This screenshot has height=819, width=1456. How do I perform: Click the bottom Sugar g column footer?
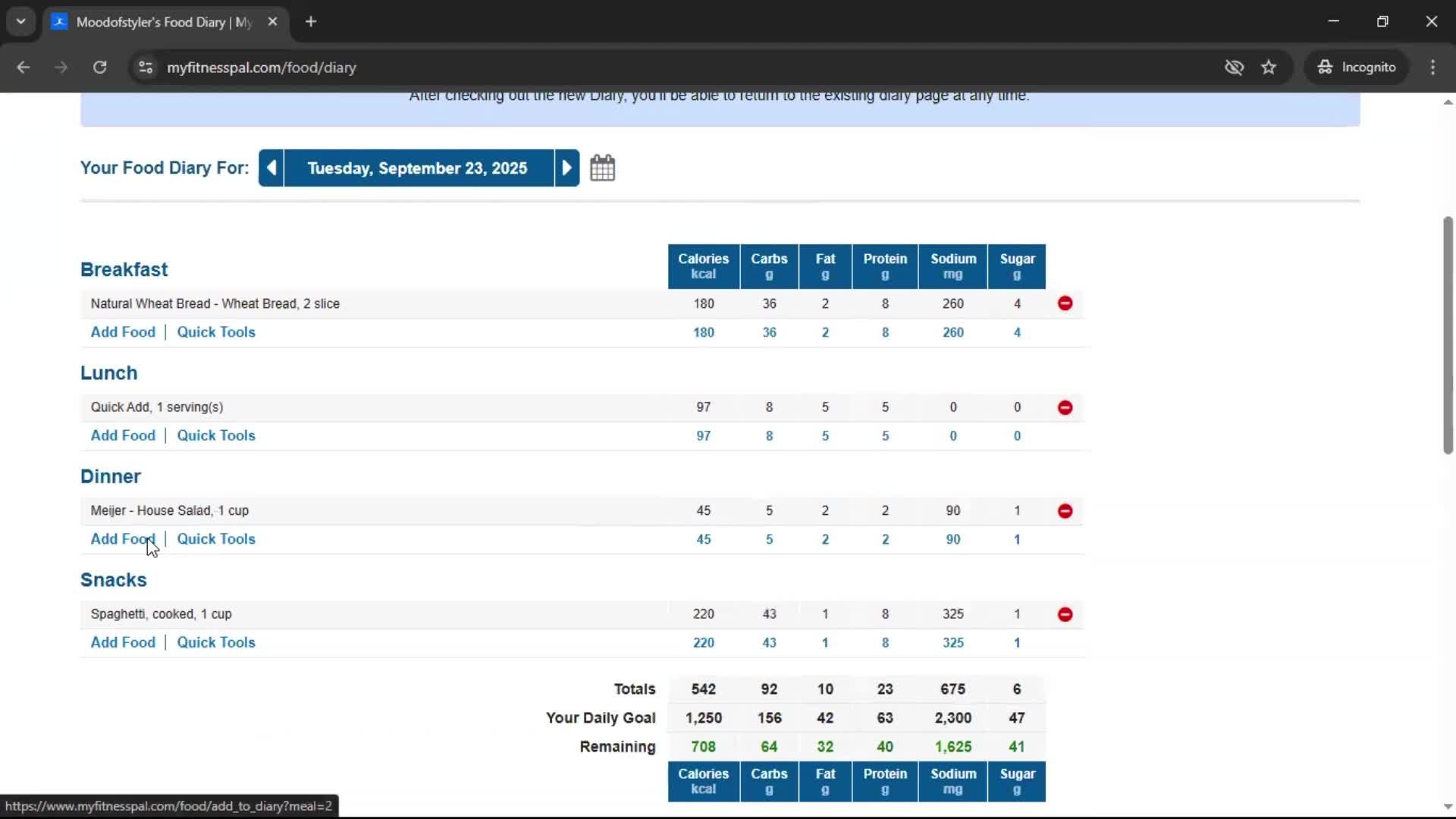coord(1017,782)
